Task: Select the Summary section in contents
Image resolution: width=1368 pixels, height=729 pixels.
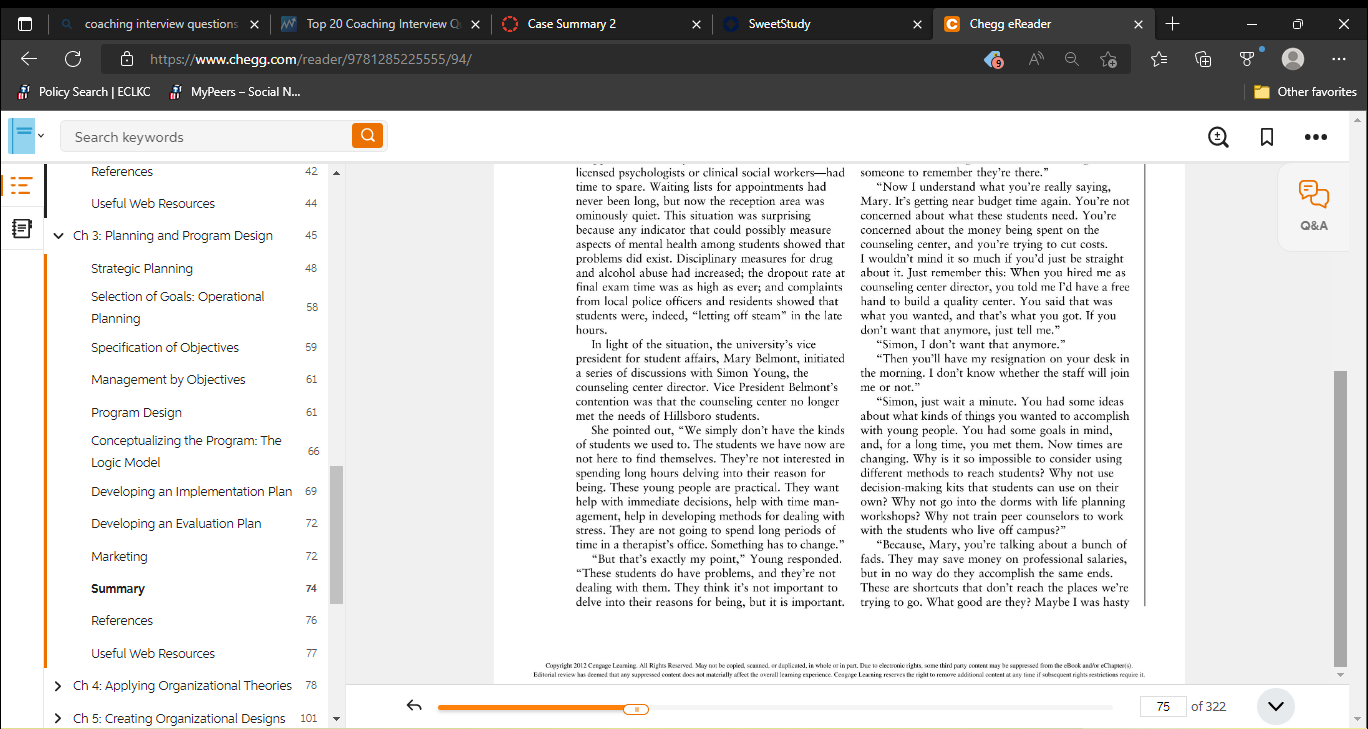Action: (118, 588)
